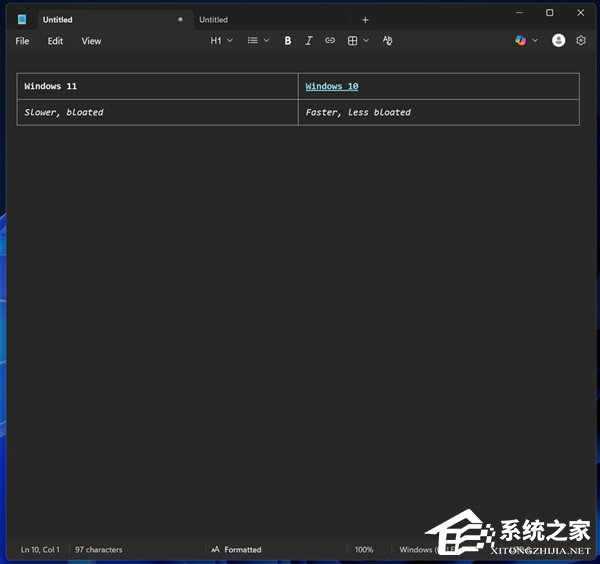The image size is (600, 564).
Task: Expand the list style chevron
Action: click(x=266, y=41)
